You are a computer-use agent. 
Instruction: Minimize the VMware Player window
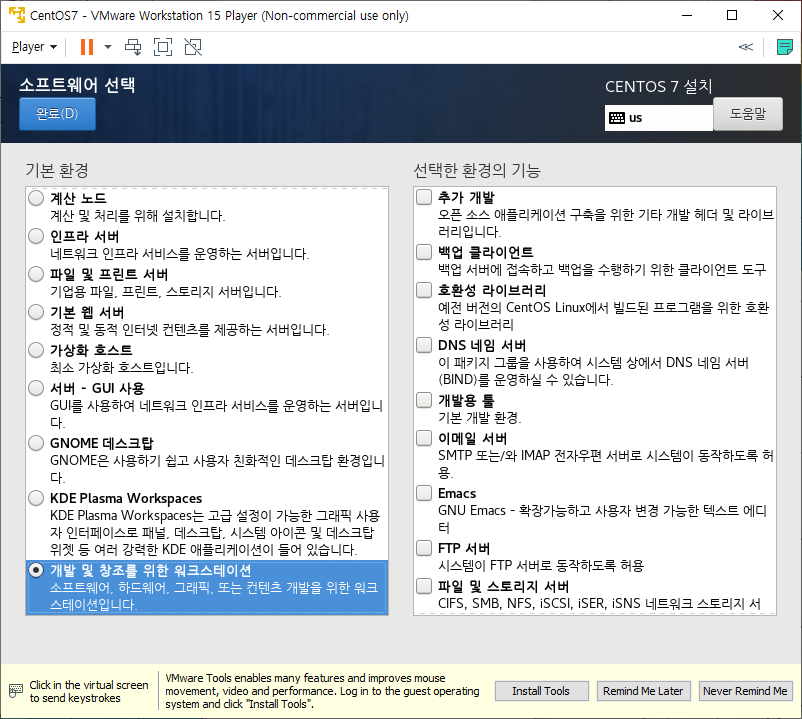687,15
